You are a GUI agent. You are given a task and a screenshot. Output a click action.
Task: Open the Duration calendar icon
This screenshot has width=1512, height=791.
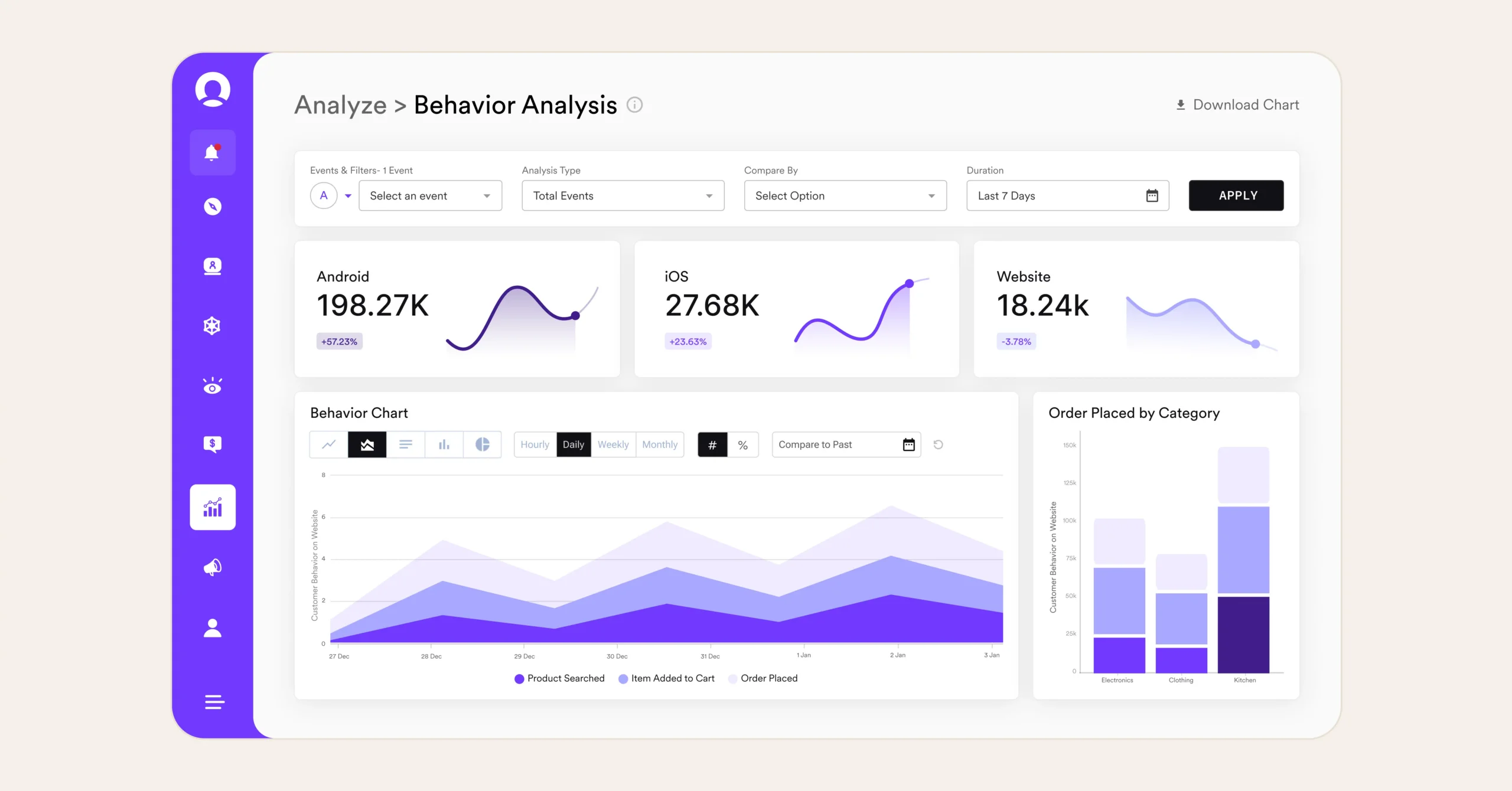(1152, 195)
